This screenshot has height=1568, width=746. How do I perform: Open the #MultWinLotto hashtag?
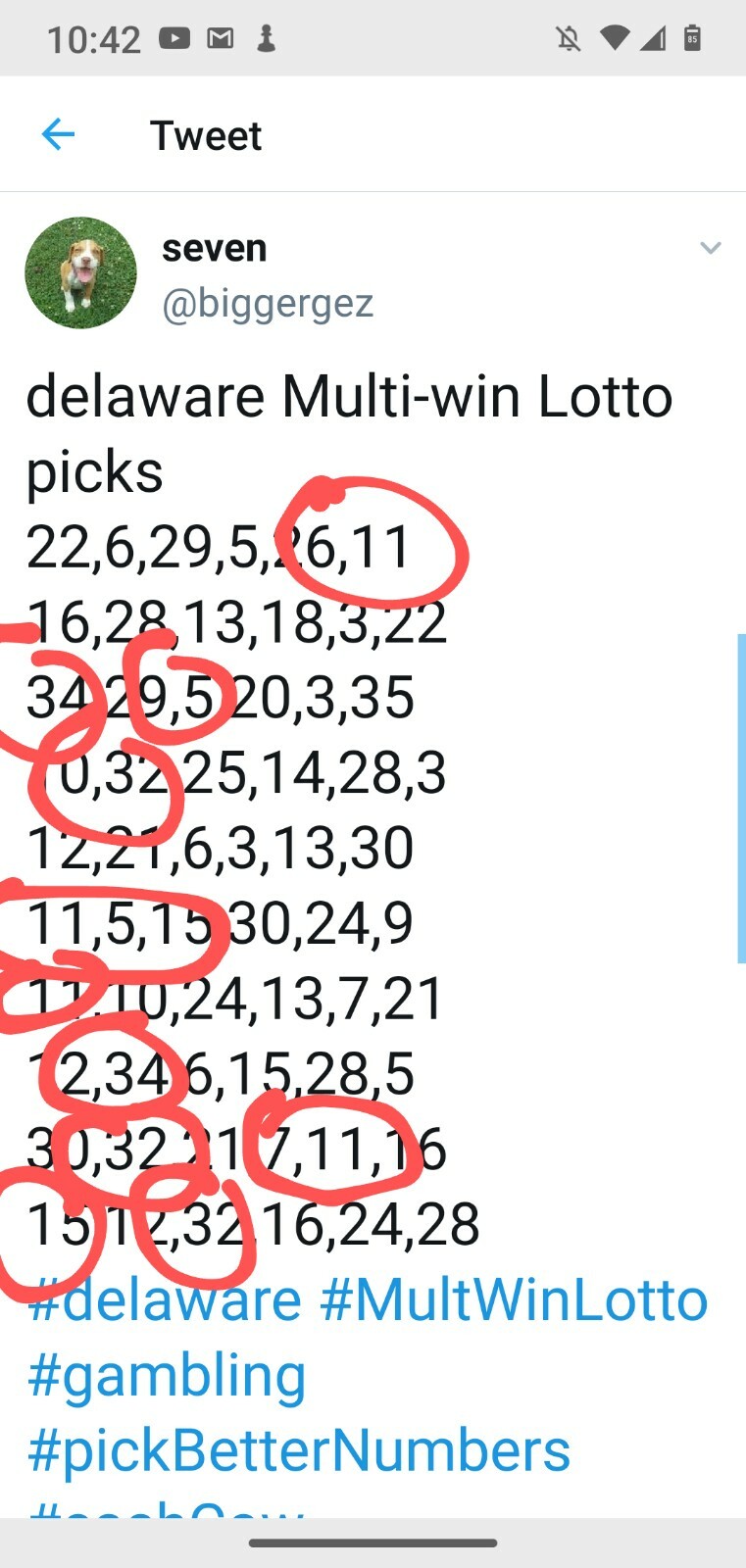[514, 1300]
